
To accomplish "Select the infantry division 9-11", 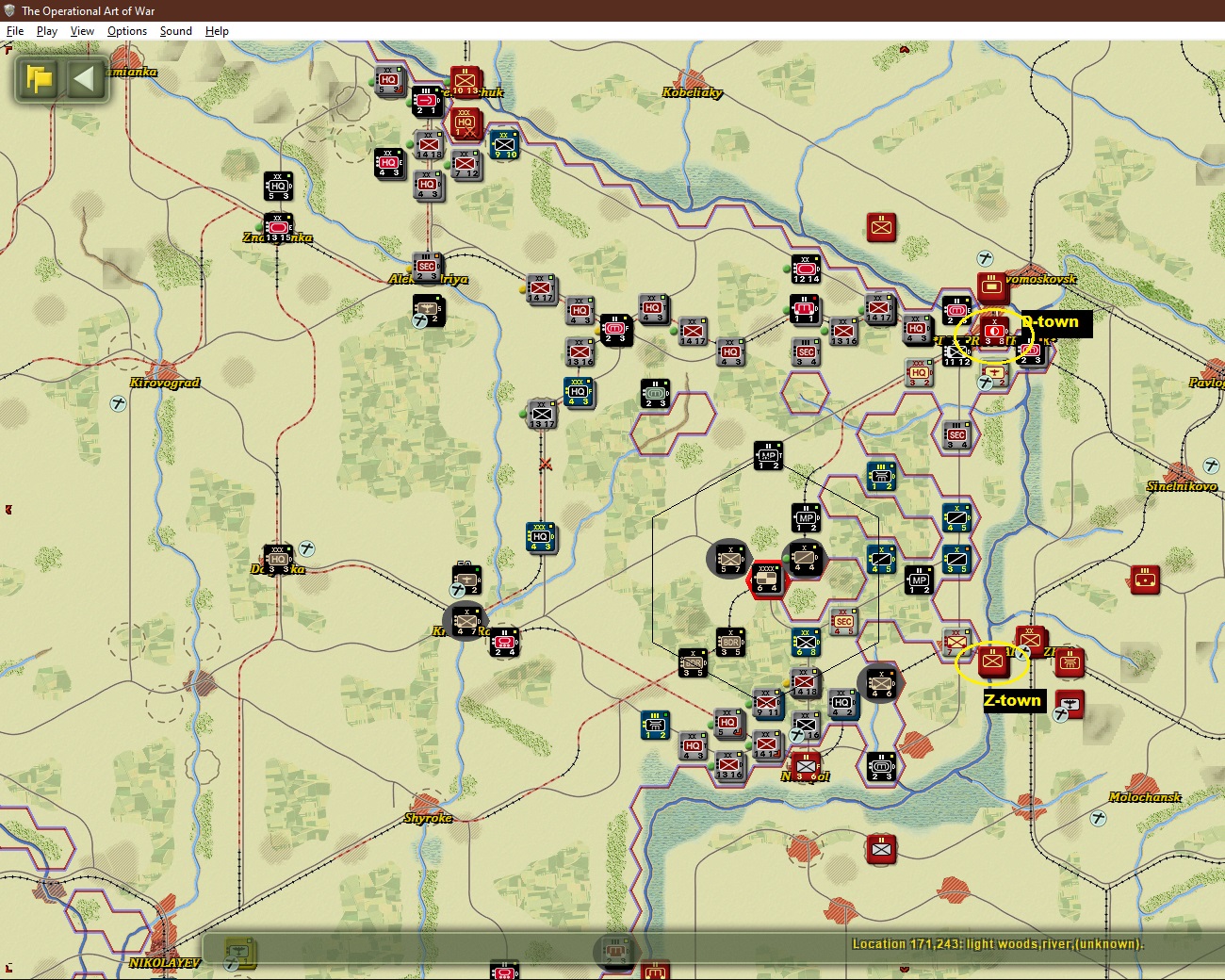I will click(x=767, y=704).
